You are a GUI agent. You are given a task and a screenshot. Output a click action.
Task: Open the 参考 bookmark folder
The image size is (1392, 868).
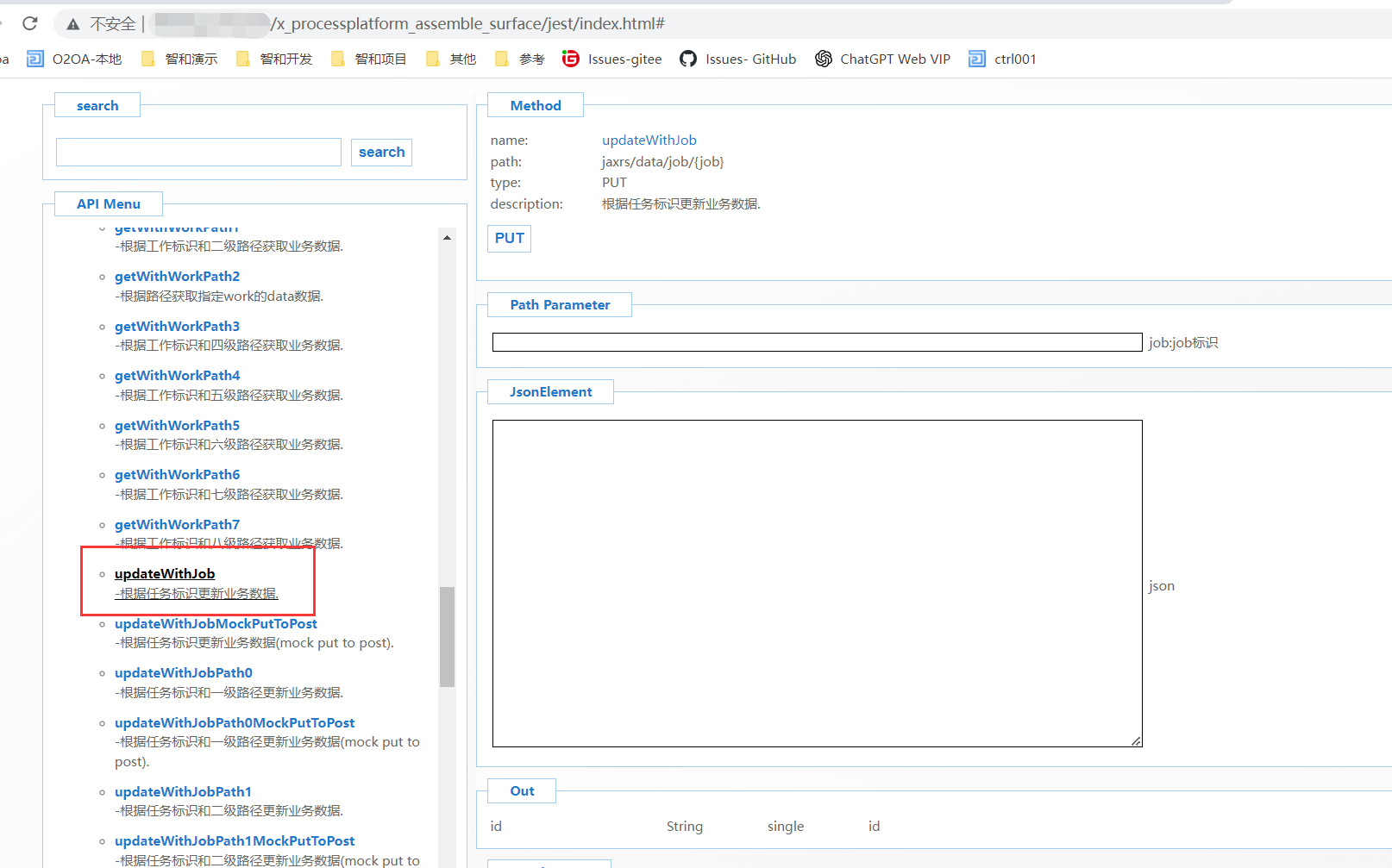point(520,59)
